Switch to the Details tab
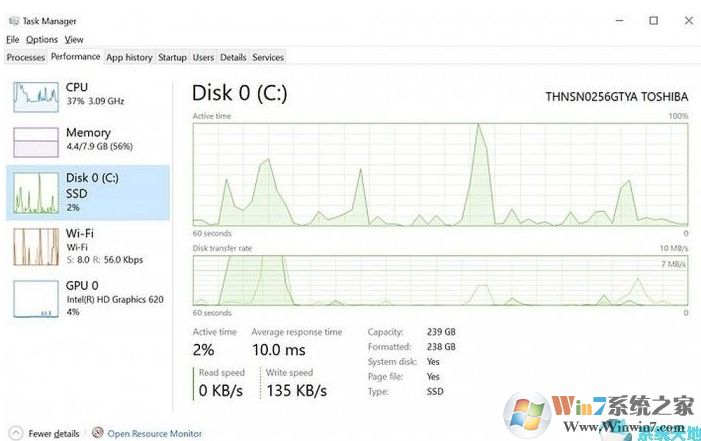The height and width of the screenshot is (441, 701). pos(233,58)
